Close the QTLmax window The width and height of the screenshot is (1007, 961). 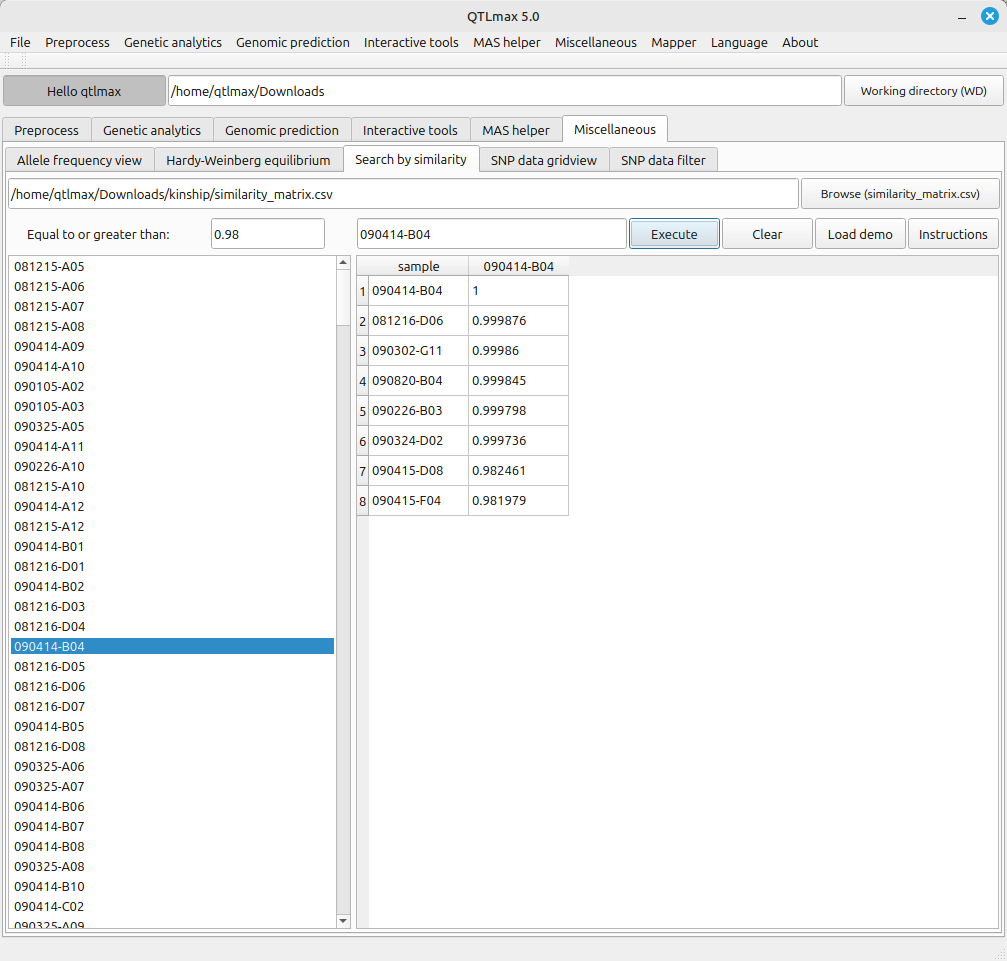989,16
